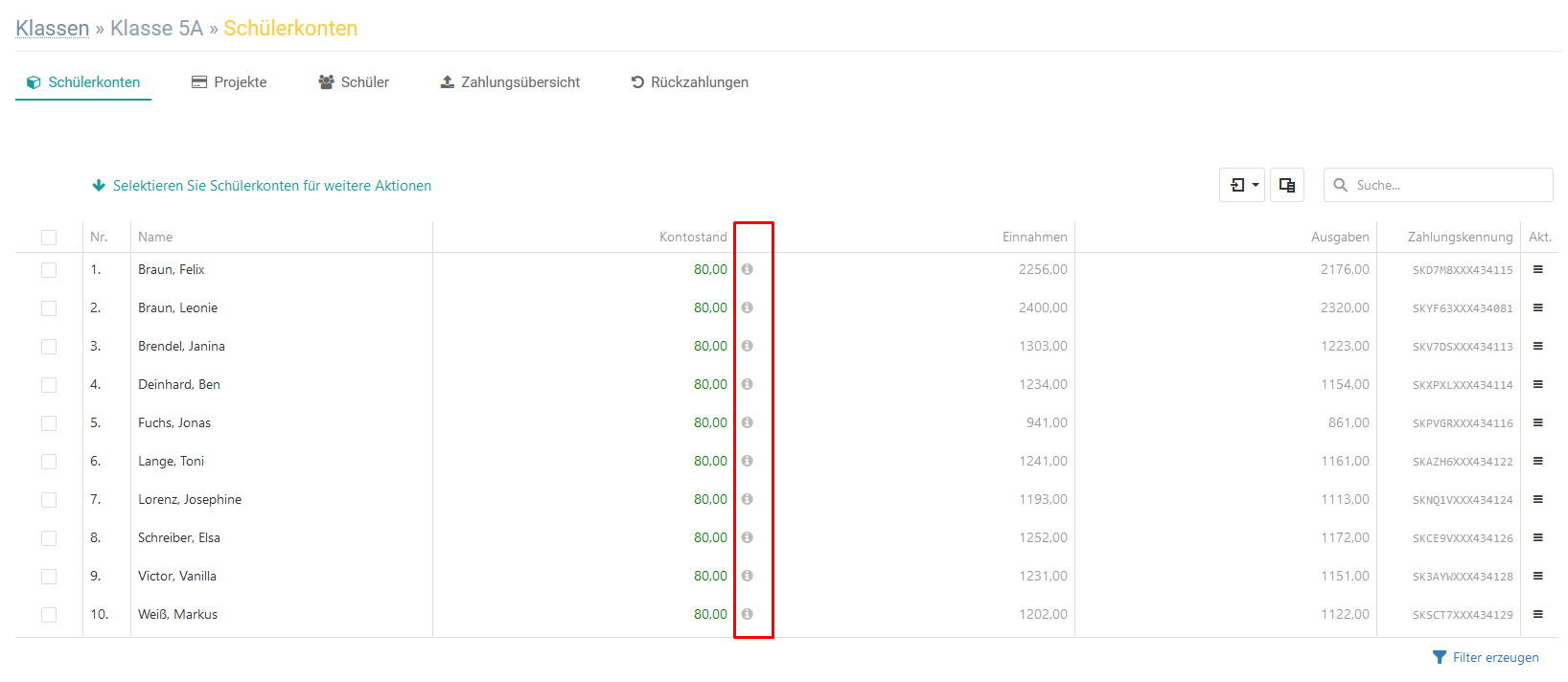1568x682 pixels.
Task: Open info icon for Lange, Toni balance
Action: click(x=748, y=461)
